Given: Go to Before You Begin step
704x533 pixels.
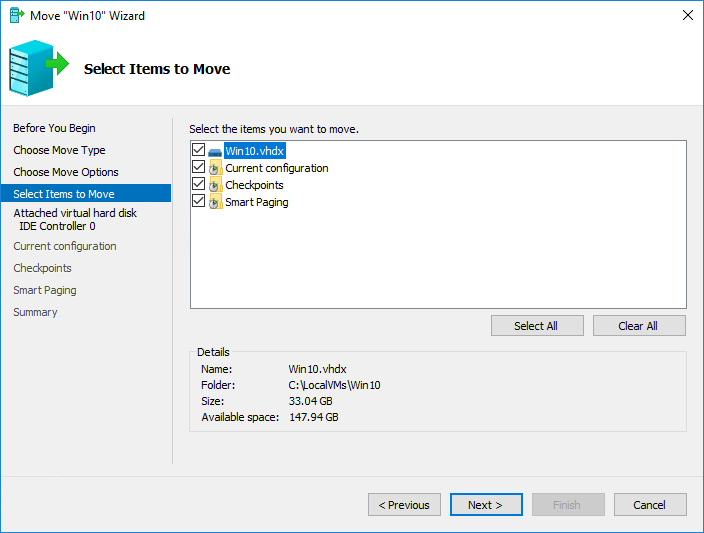Looking at the screenshot, I should [x=54, y=128].
